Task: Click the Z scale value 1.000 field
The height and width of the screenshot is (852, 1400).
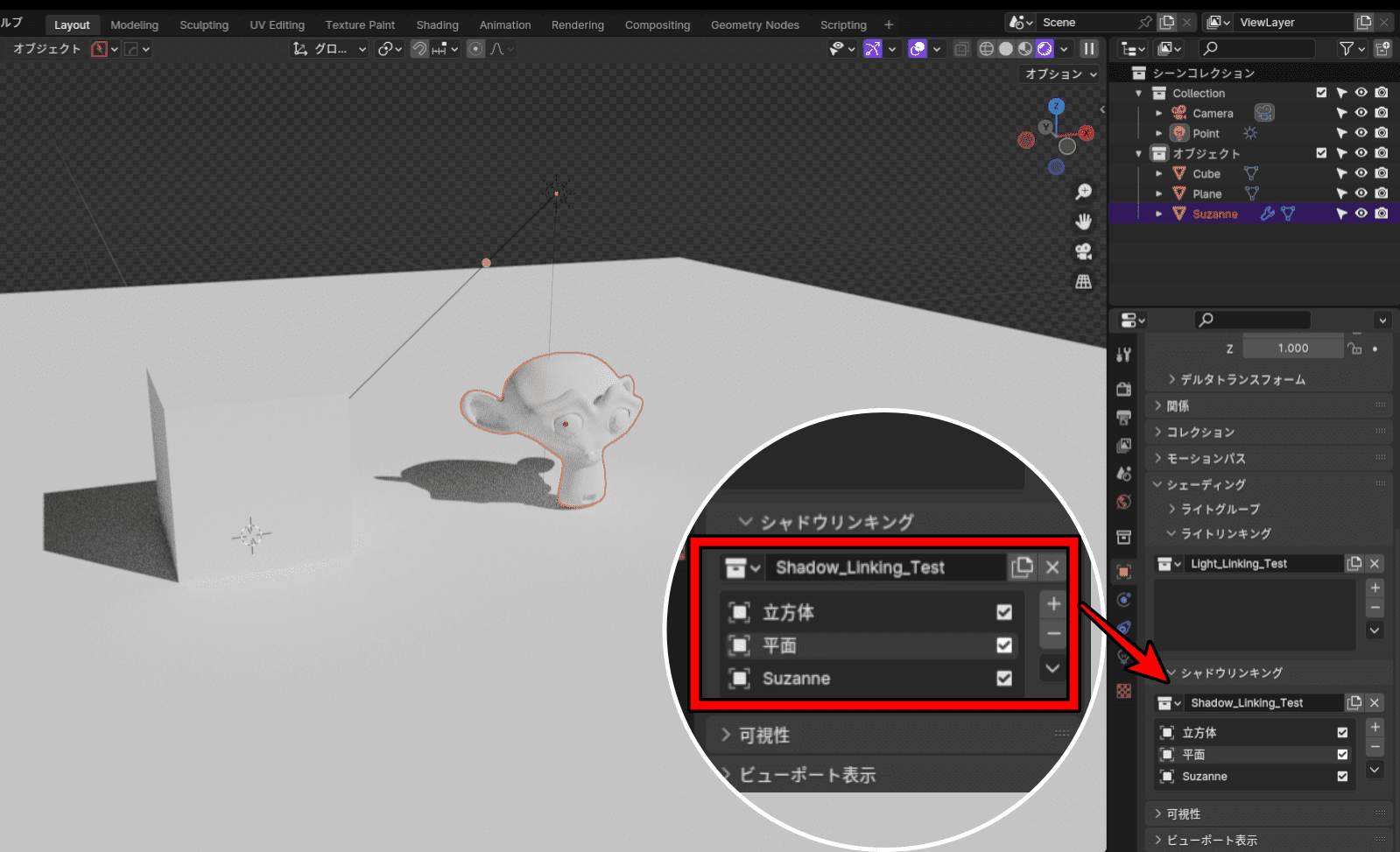Action: [1293, 348]
